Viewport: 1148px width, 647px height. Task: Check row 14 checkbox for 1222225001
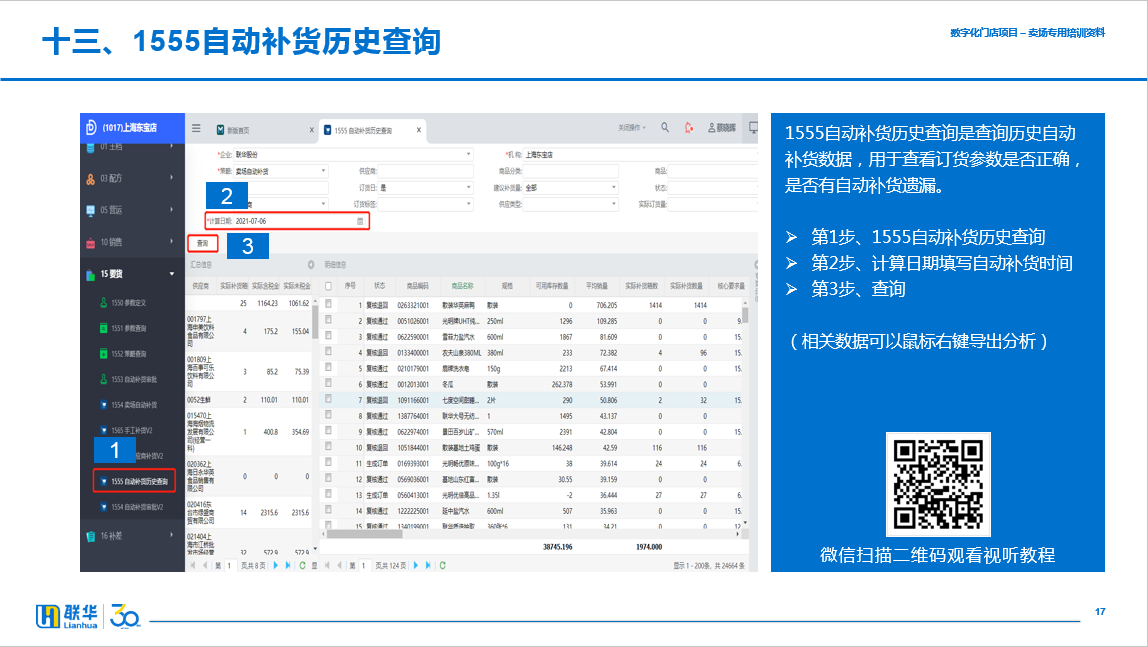[329, 509]
